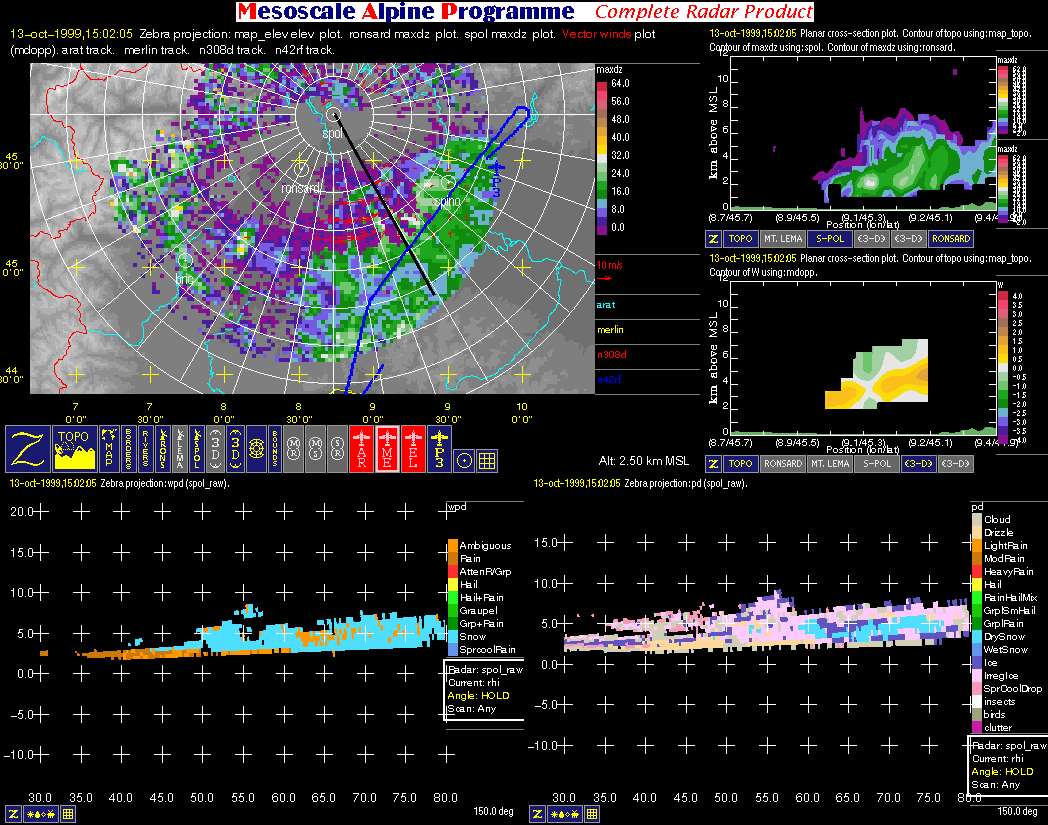The height and width of the screenshot is (825, 1048).
Task: Select the TOPO terrain icon in main toolbar
Action: click(74, 448)
